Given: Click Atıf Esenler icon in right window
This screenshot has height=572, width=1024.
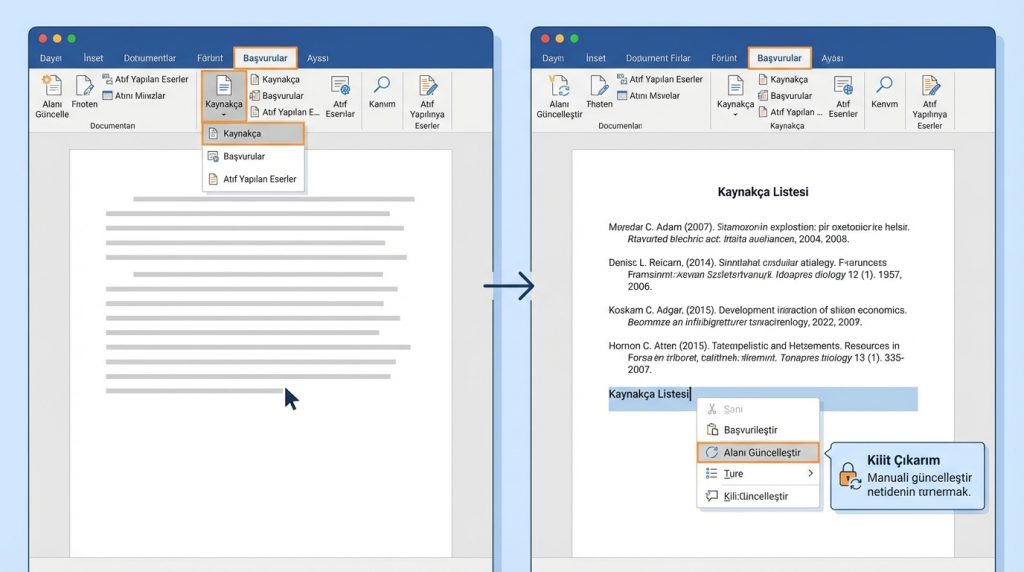Looking at the screenshot, I should tap(843, 86).
